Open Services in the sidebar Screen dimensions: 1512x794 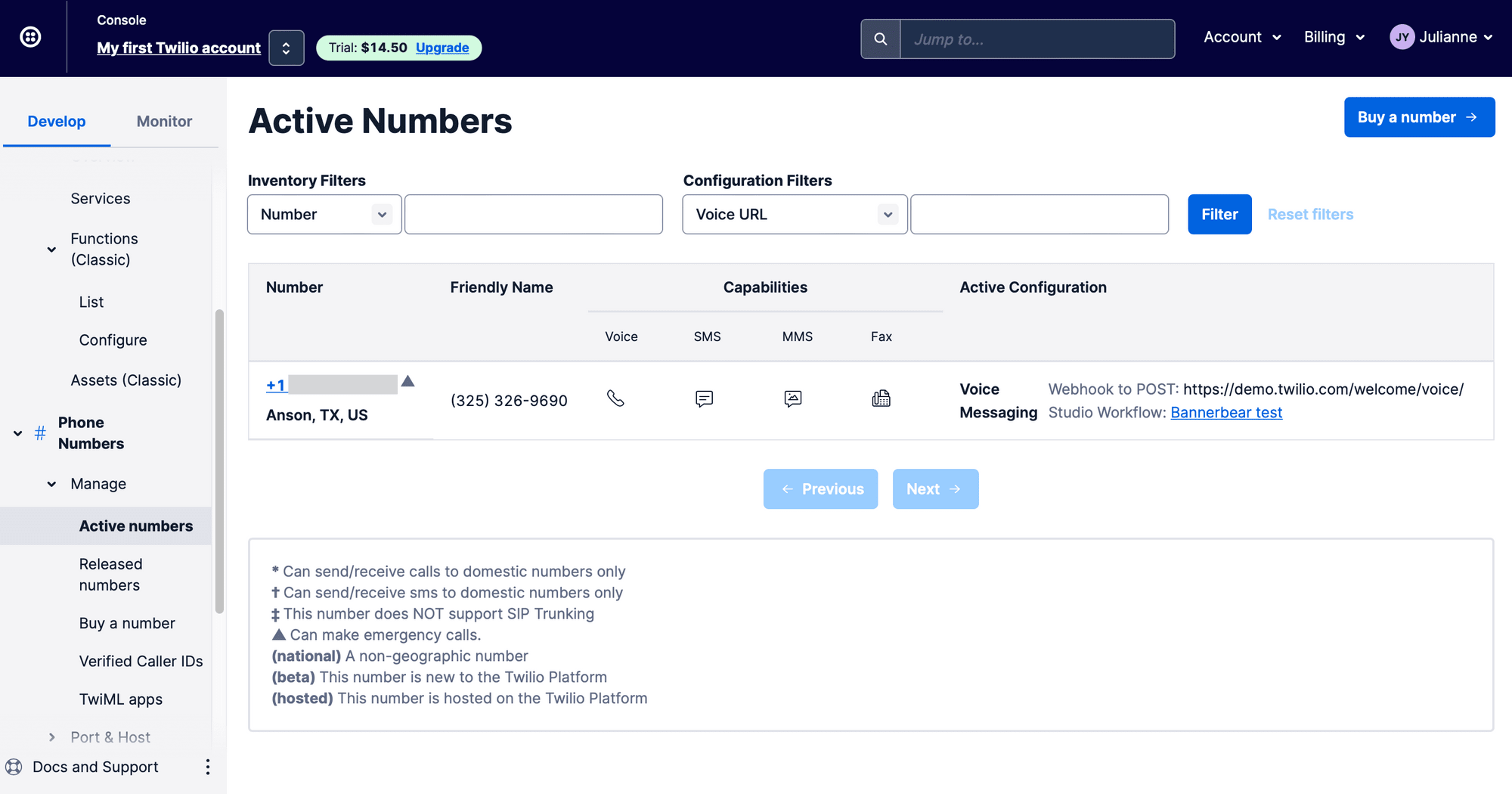(101, 198)
